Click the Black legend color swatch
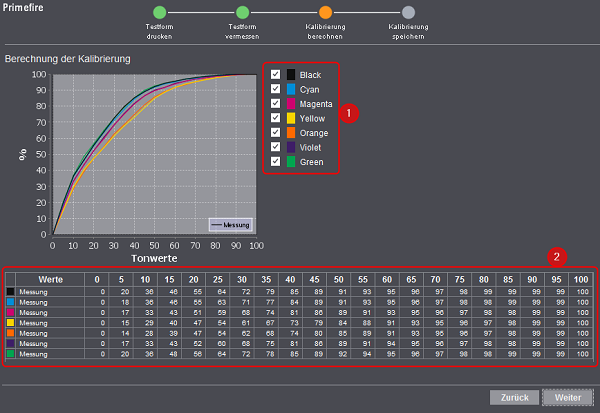The height and width of the screenshot is (413, 600). (x=291, y=74)
